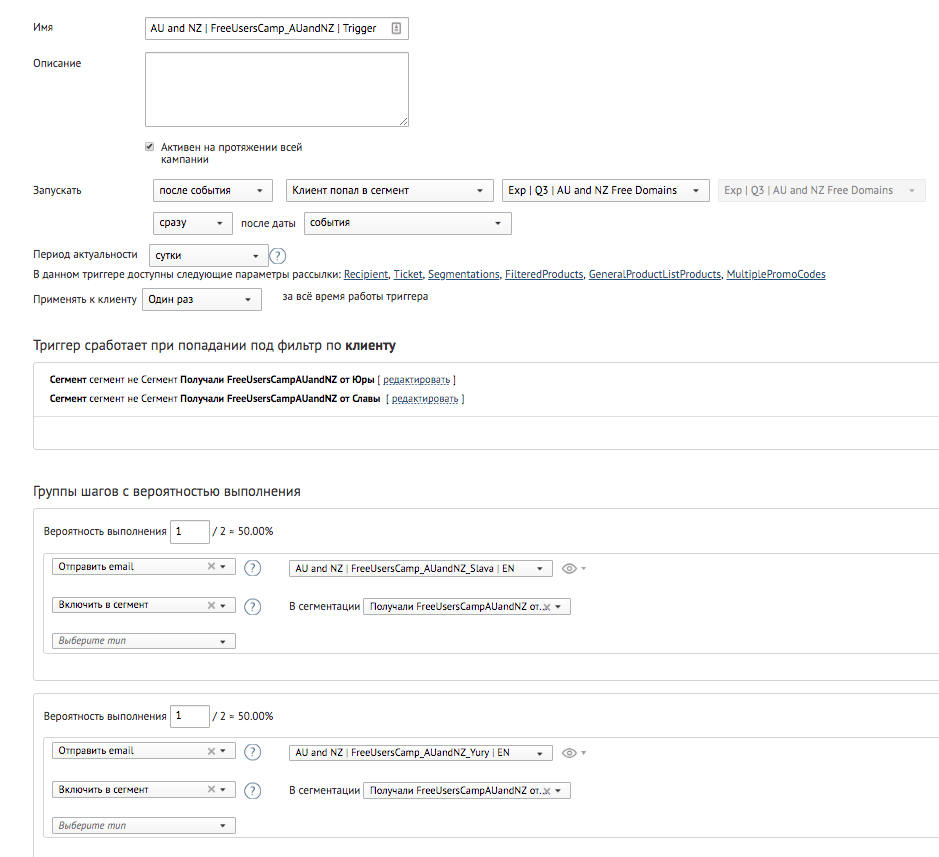Open the сутки period dropdown
The image size is (939, 857).
coord(209,256)
